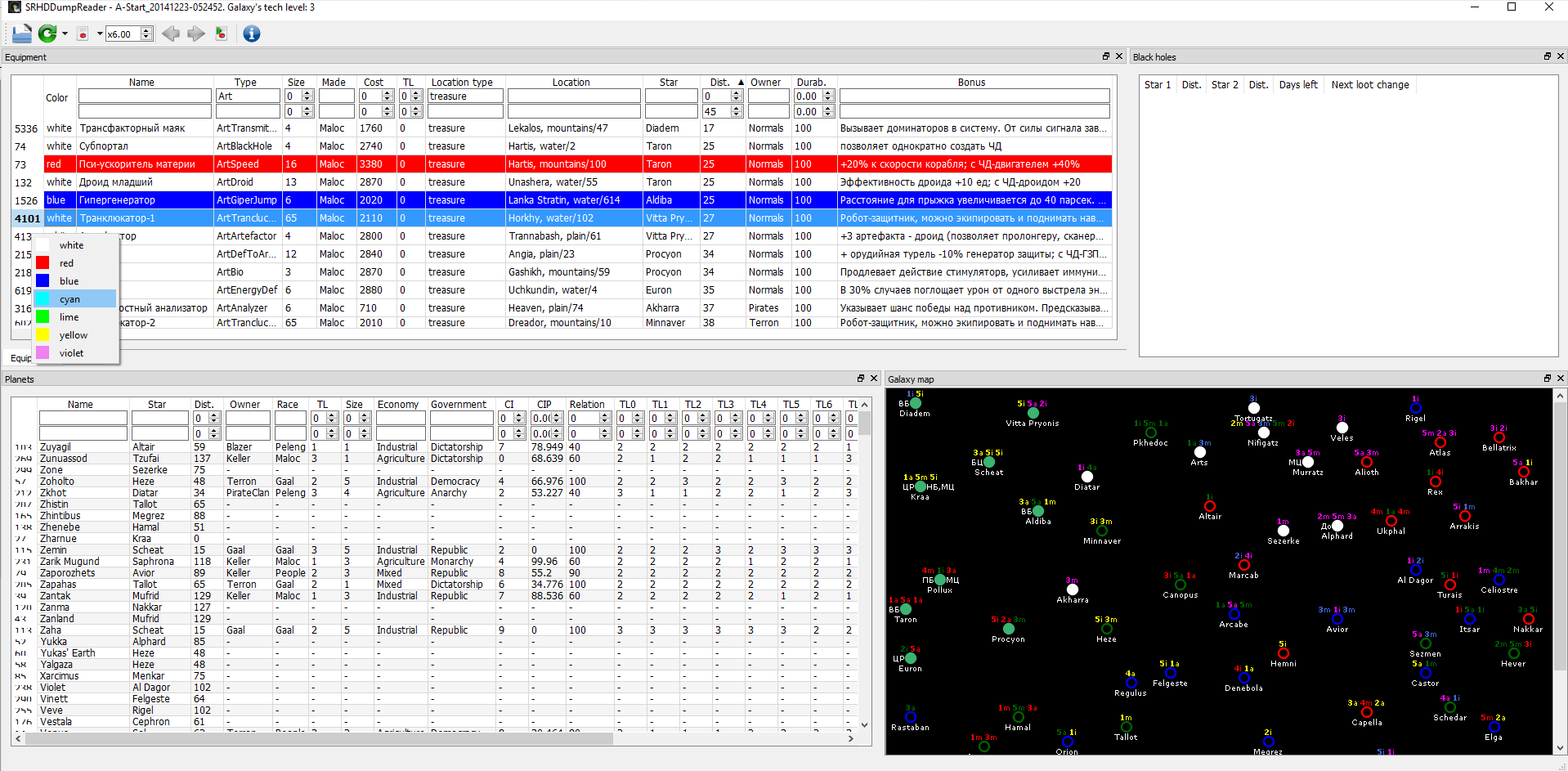Sort planets by the Government column header

pyautogui.click(x=459, y=405)
